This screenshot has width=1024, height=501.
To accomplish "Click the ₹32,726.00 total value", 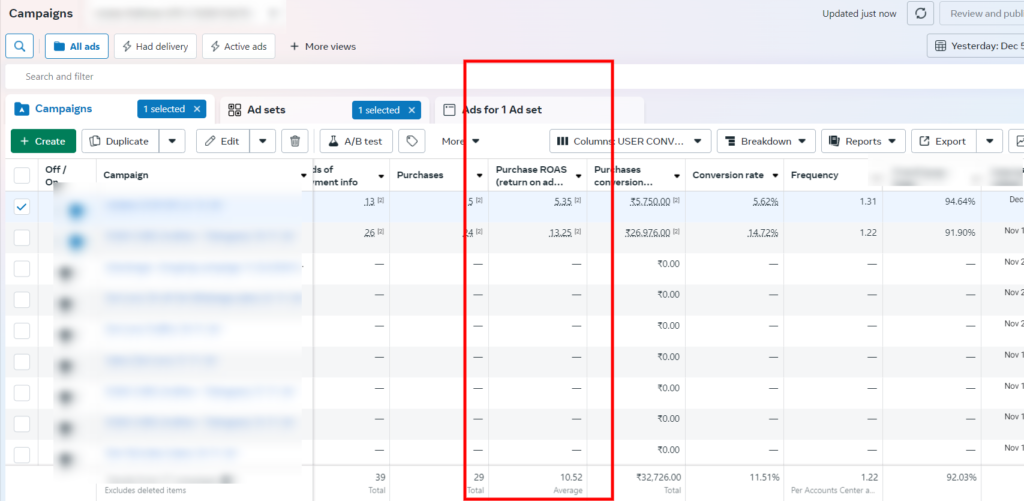I will [x=658, y=477].
